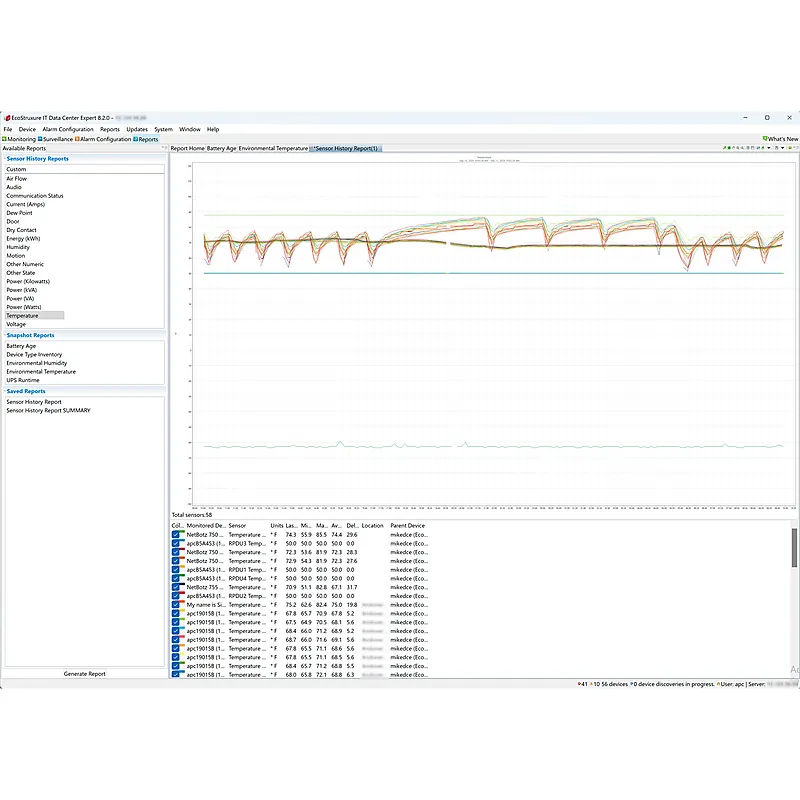800x800 pixels.
Task: Click the Generate Report button
Action: [x=84, y=674]
